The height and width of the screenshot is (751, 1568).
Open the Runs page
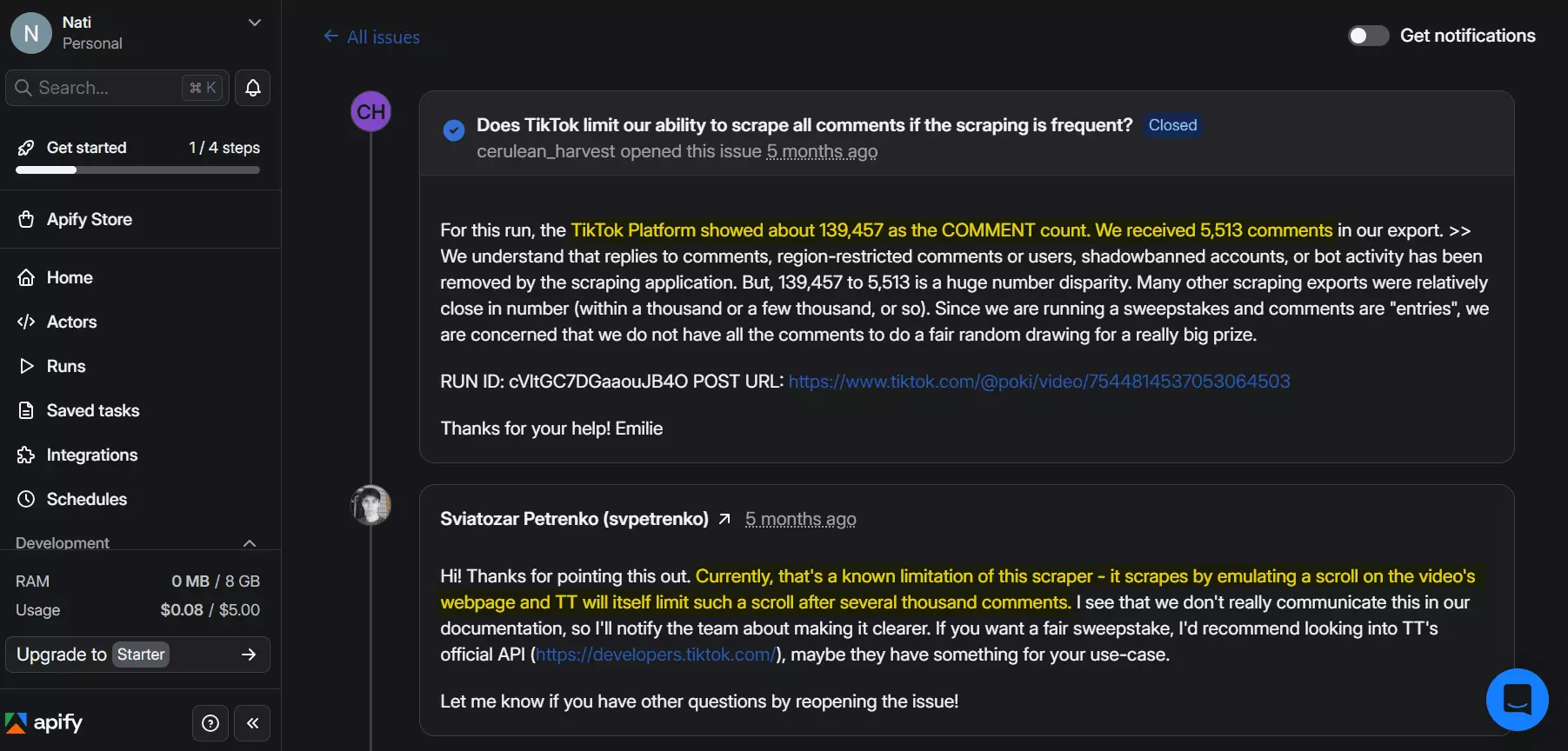[x=65, y=366]
